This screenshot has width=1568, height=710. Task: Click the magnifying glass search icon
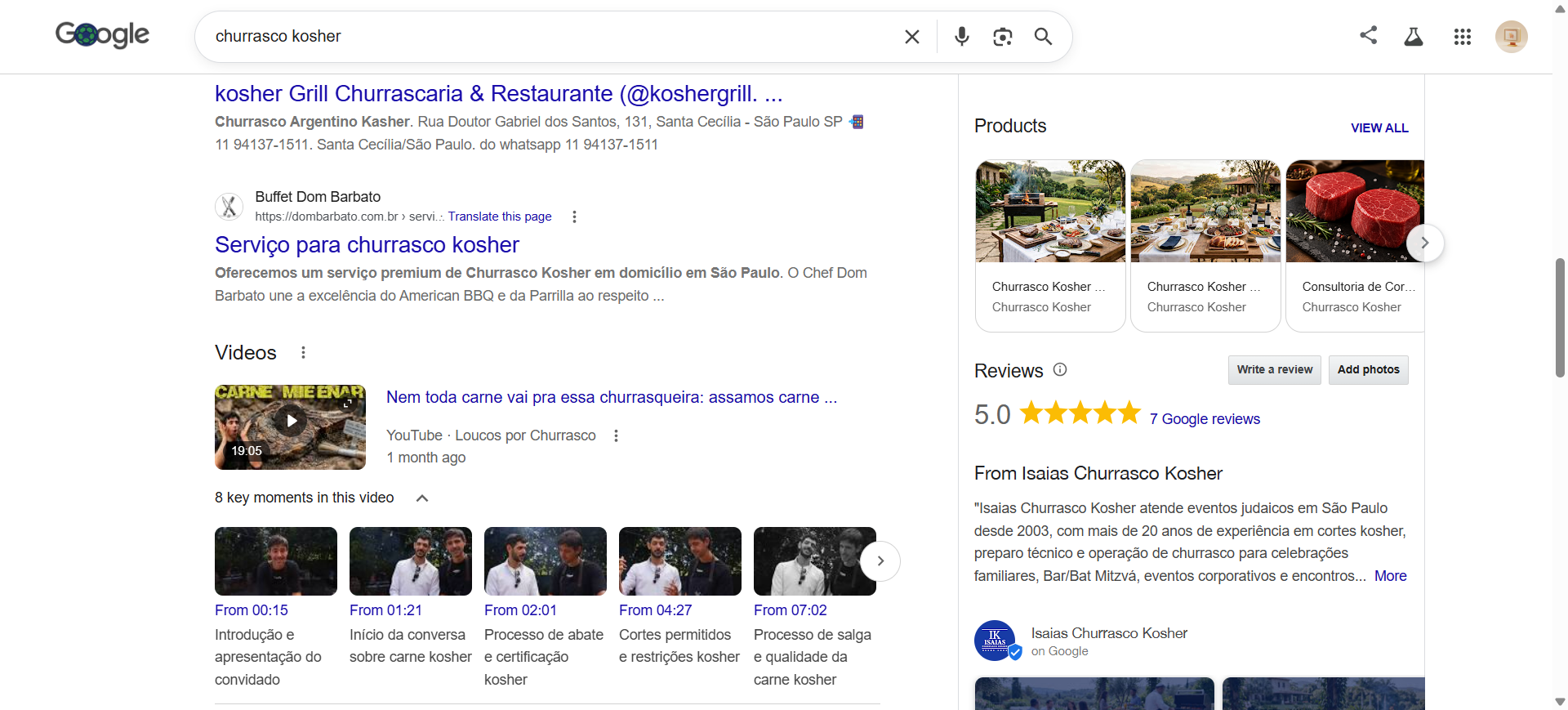click(x=1043, y=37)
